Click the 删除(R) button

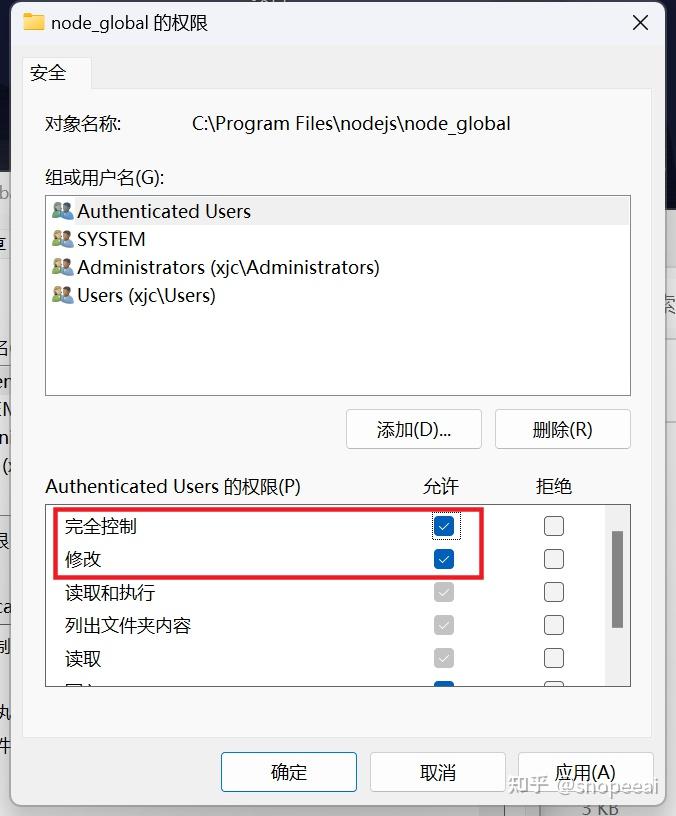pyautogui.click(x=563, y=429)
